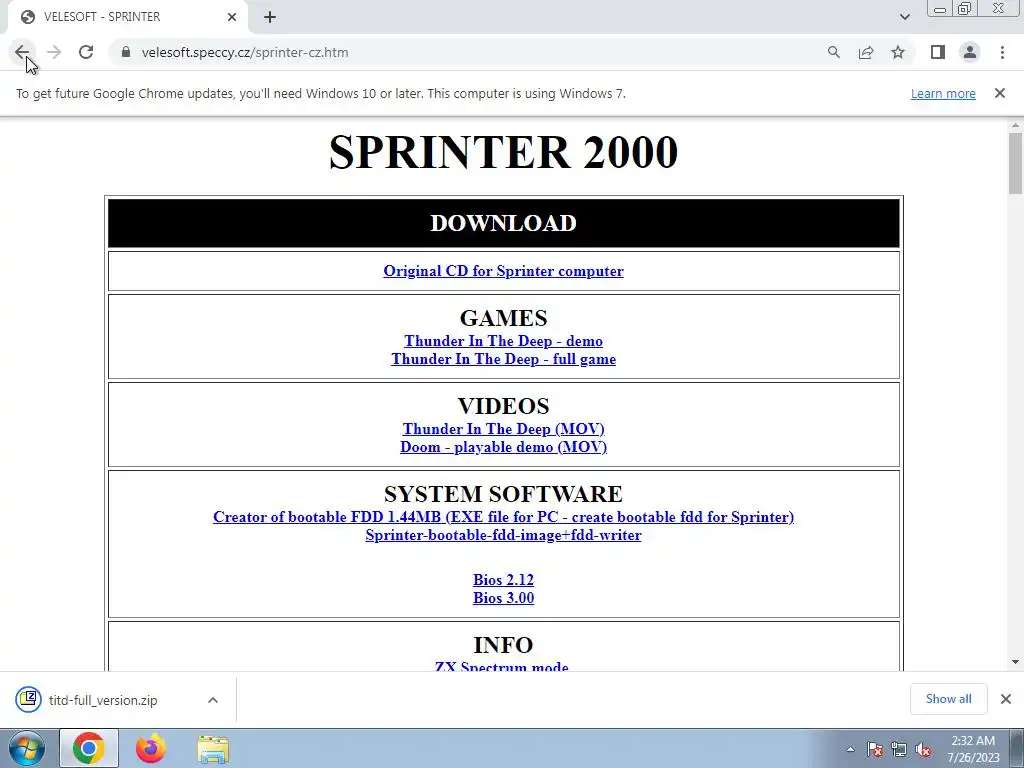Download Thunder In The Deep - full game
Screen dimensions: 1024x768
504,359
